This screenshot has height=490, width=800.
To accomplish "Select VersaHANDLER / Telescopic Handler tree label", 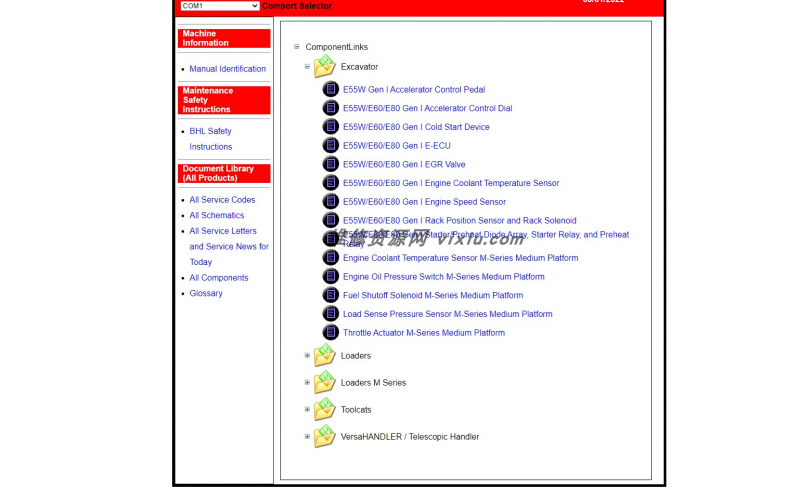I will [x=410, y=437].
